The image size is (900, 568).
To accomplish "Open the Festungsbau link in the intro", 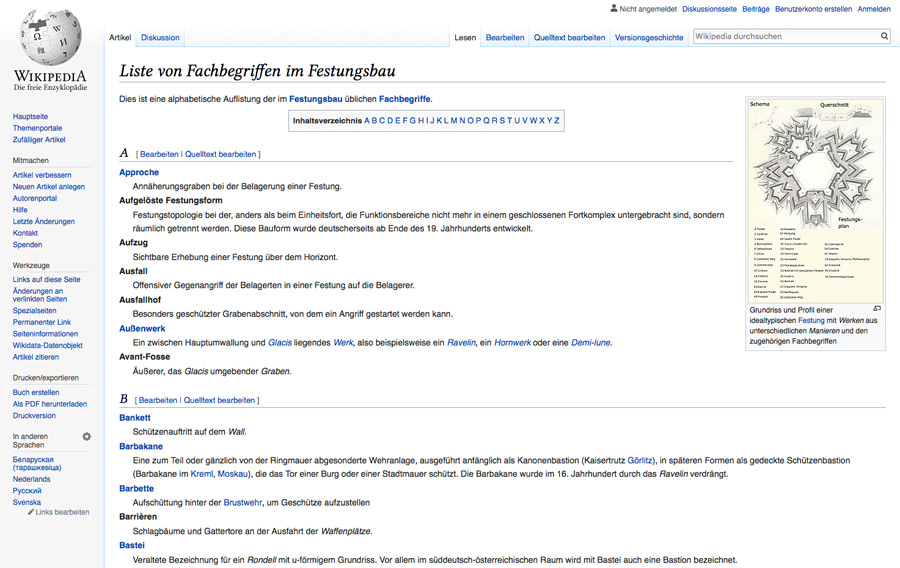I will [316, 99].
